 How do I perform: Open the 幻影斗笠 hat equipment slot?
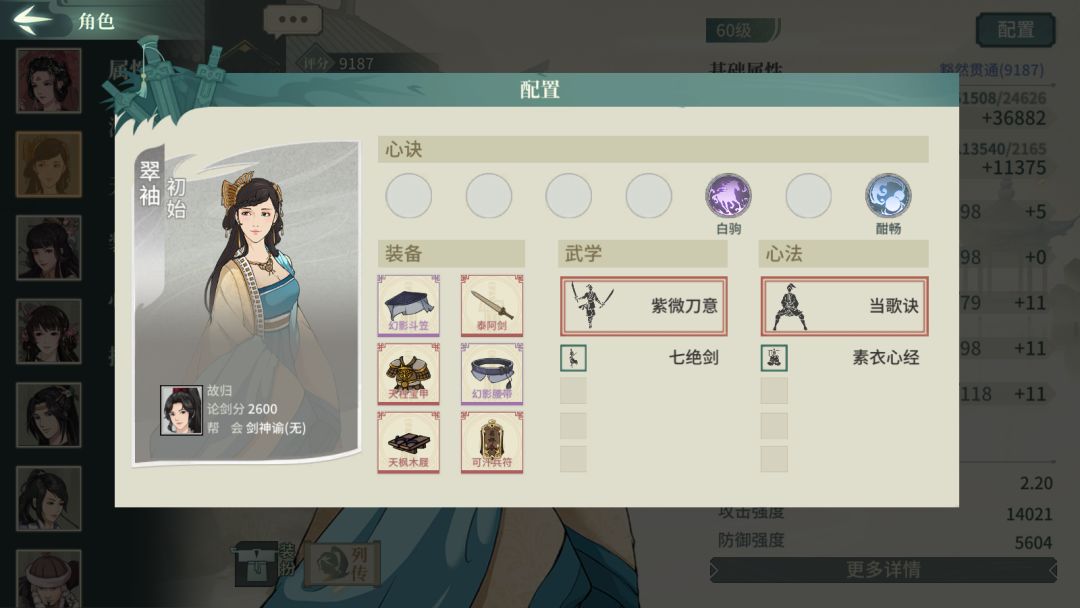click(408, 305)
